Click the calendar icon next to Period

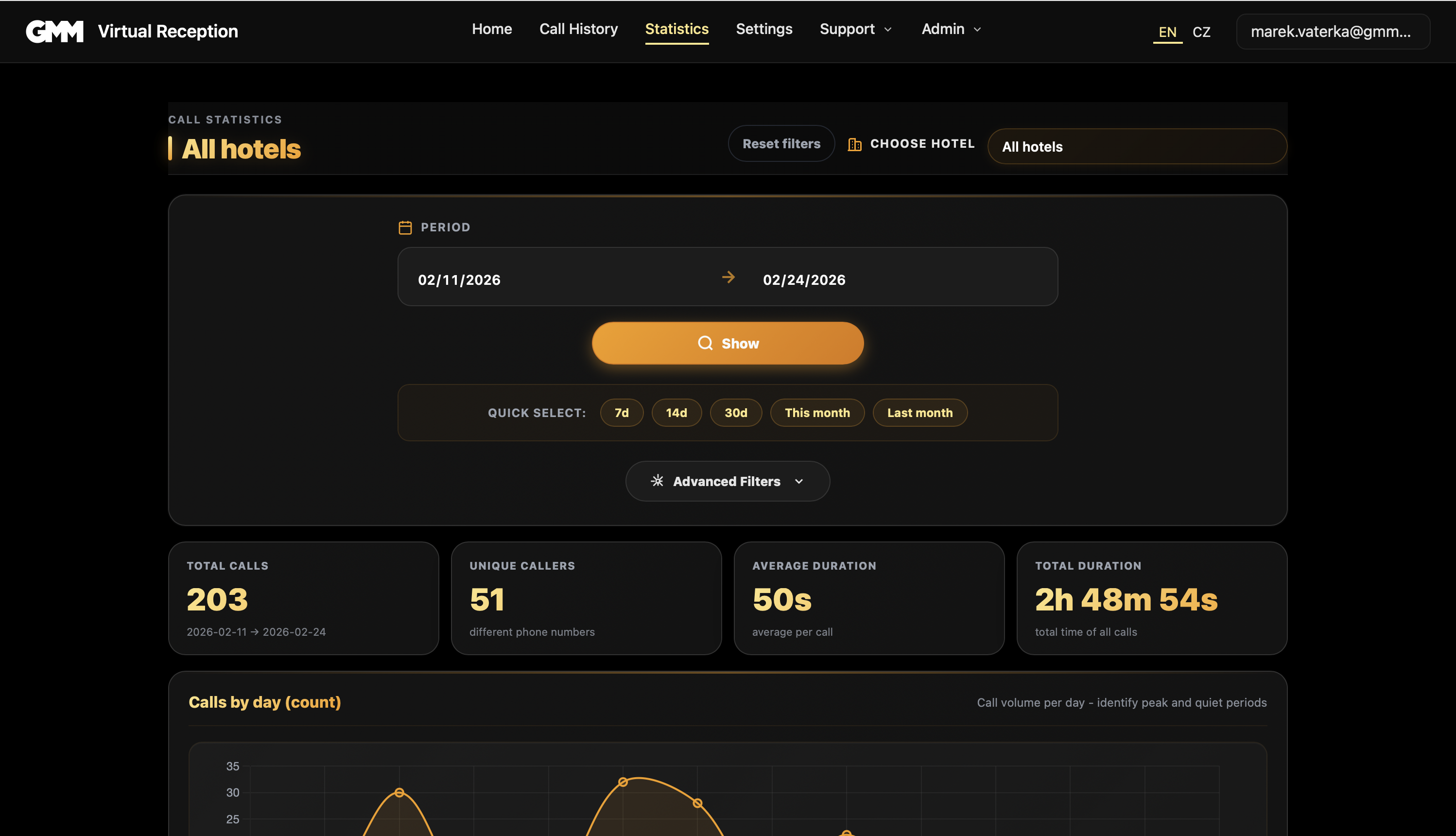[405, 227]
